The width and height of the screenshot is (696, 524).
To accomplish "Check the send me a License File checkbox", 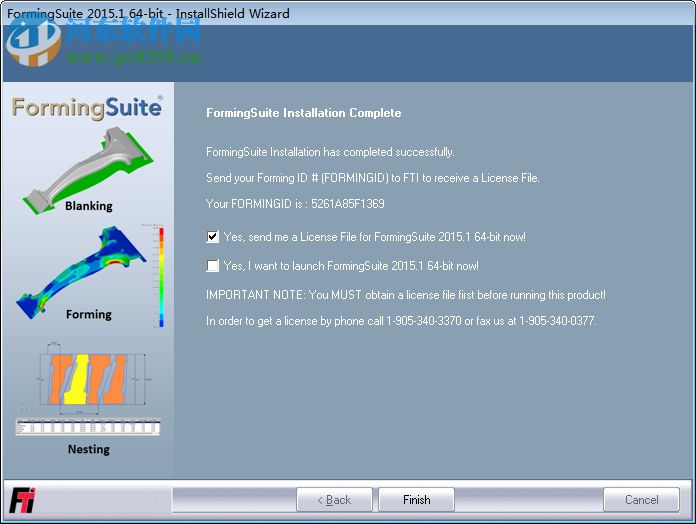I will pyautogui.click(x=213, y=237).
